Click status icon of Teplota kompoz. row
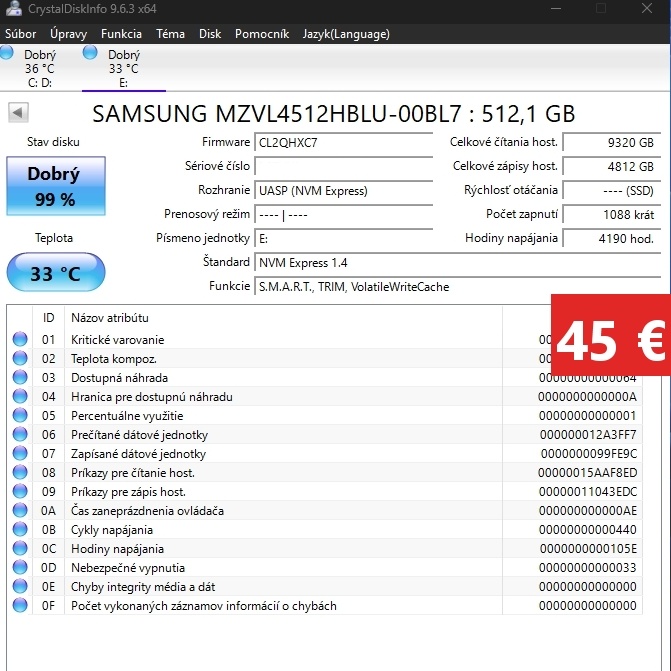This screenshot has width=671, height=671. [x=20, y=358]
